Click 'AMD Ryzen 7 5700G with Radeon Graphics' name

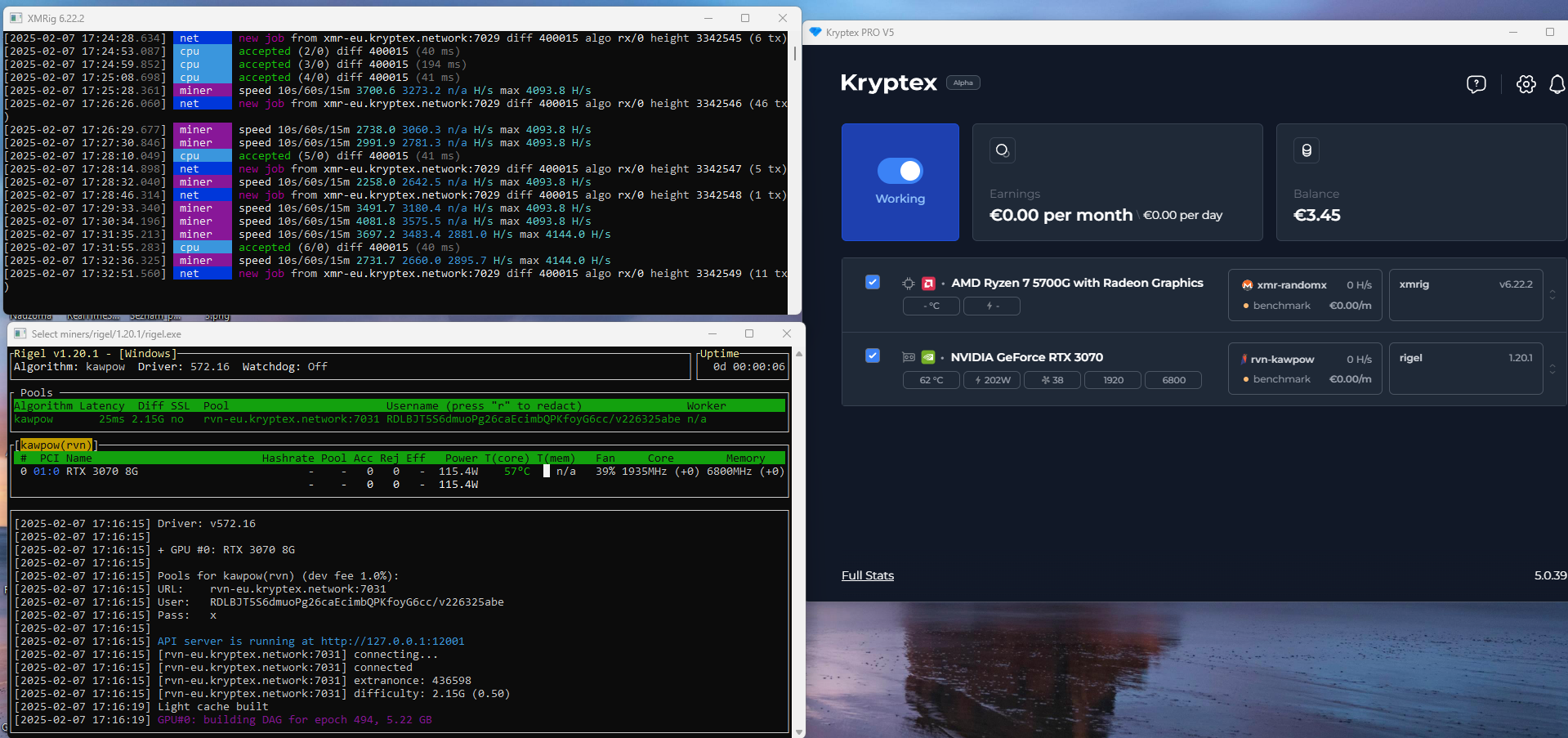1077,283
